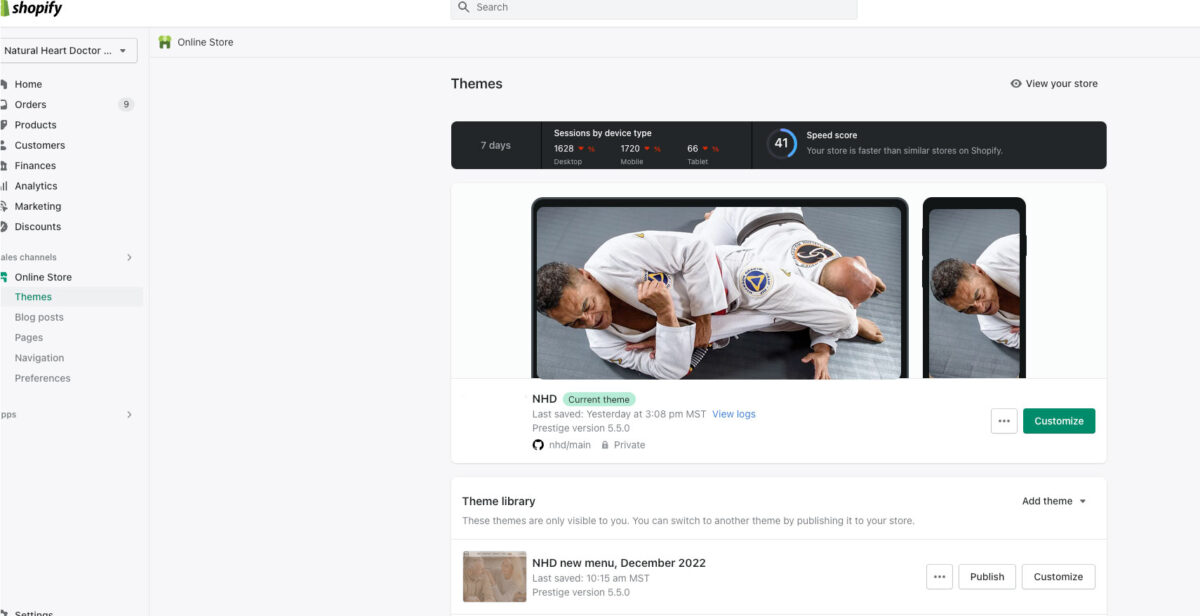This screenshot has height=616, width=1200.
Task: Click the eye icon for View your store
Action: click(1016, 84)
